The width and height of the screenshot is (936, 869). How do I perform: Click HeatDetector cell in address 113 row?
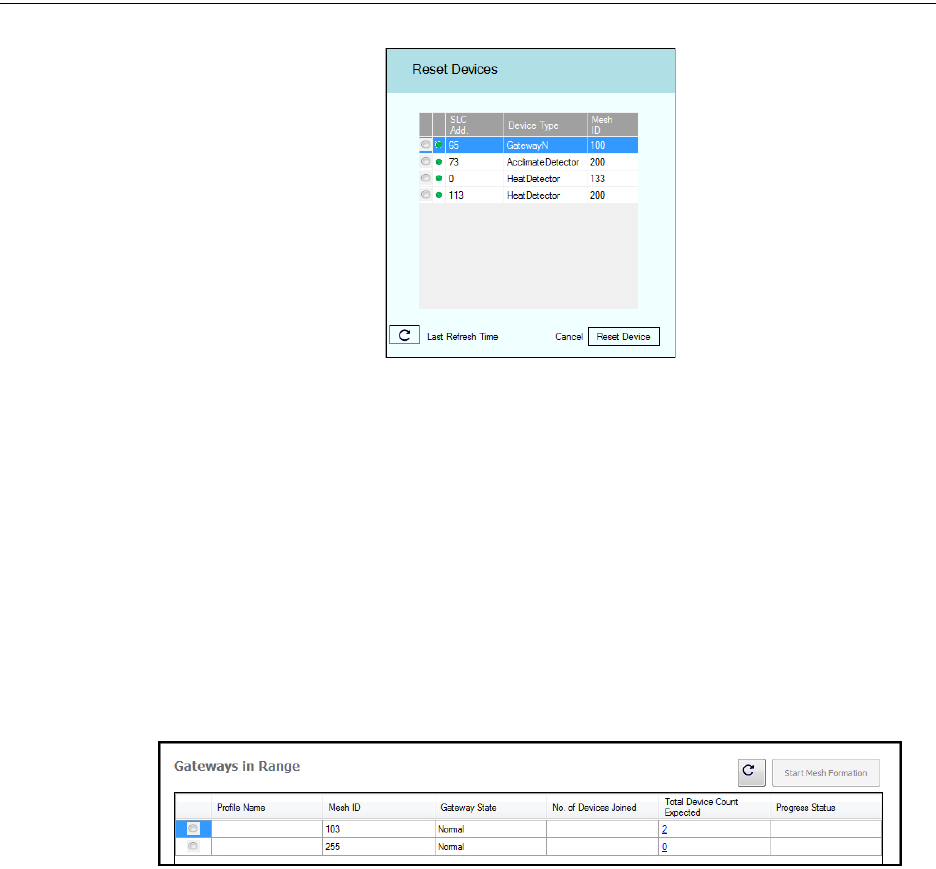(x=545, y=195)
